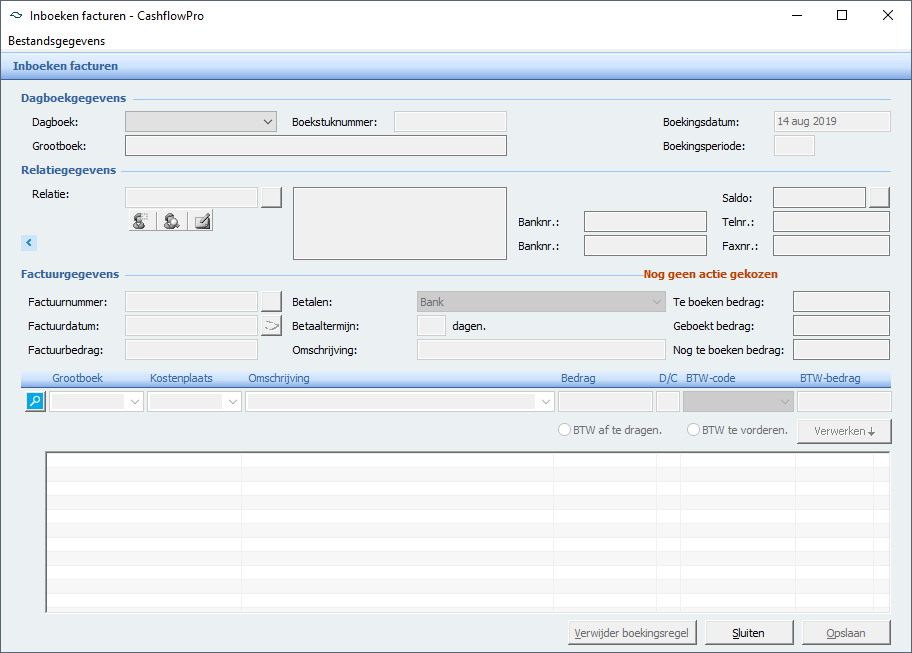Viewport: 912px width, 653px height.
Task: Click the lookup button beside Relatie field
Action: pyautogui.click(x=271, y=197)
